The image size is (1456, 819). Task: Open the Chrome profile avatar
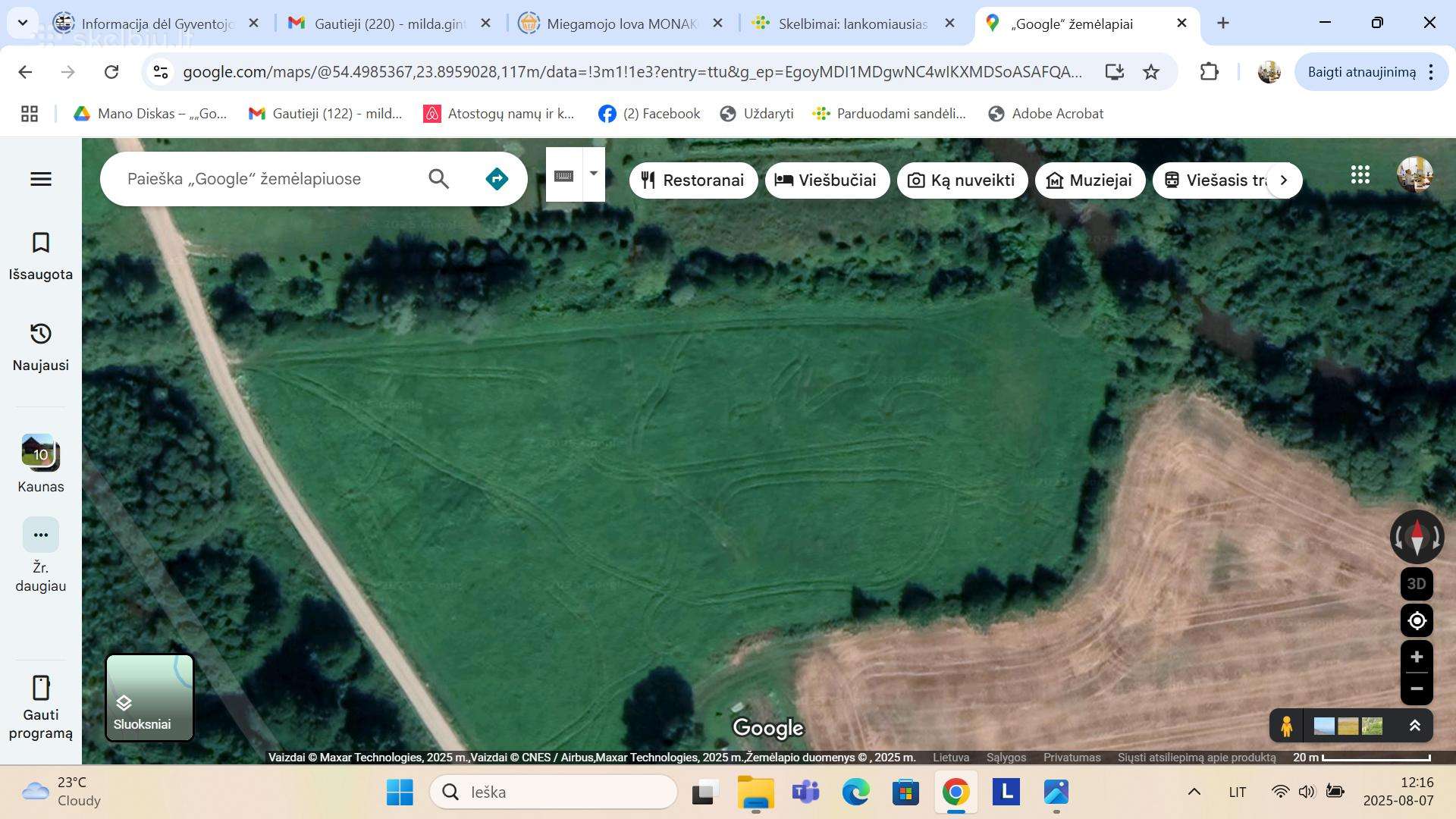click(x=1269, y=72)
